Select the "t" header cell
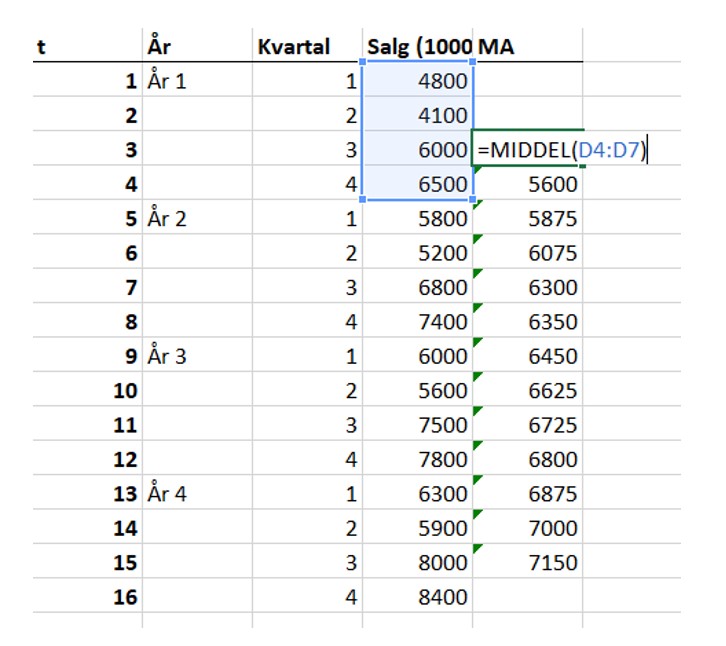This screenshot has height=646, width=726. coord(87,47)
